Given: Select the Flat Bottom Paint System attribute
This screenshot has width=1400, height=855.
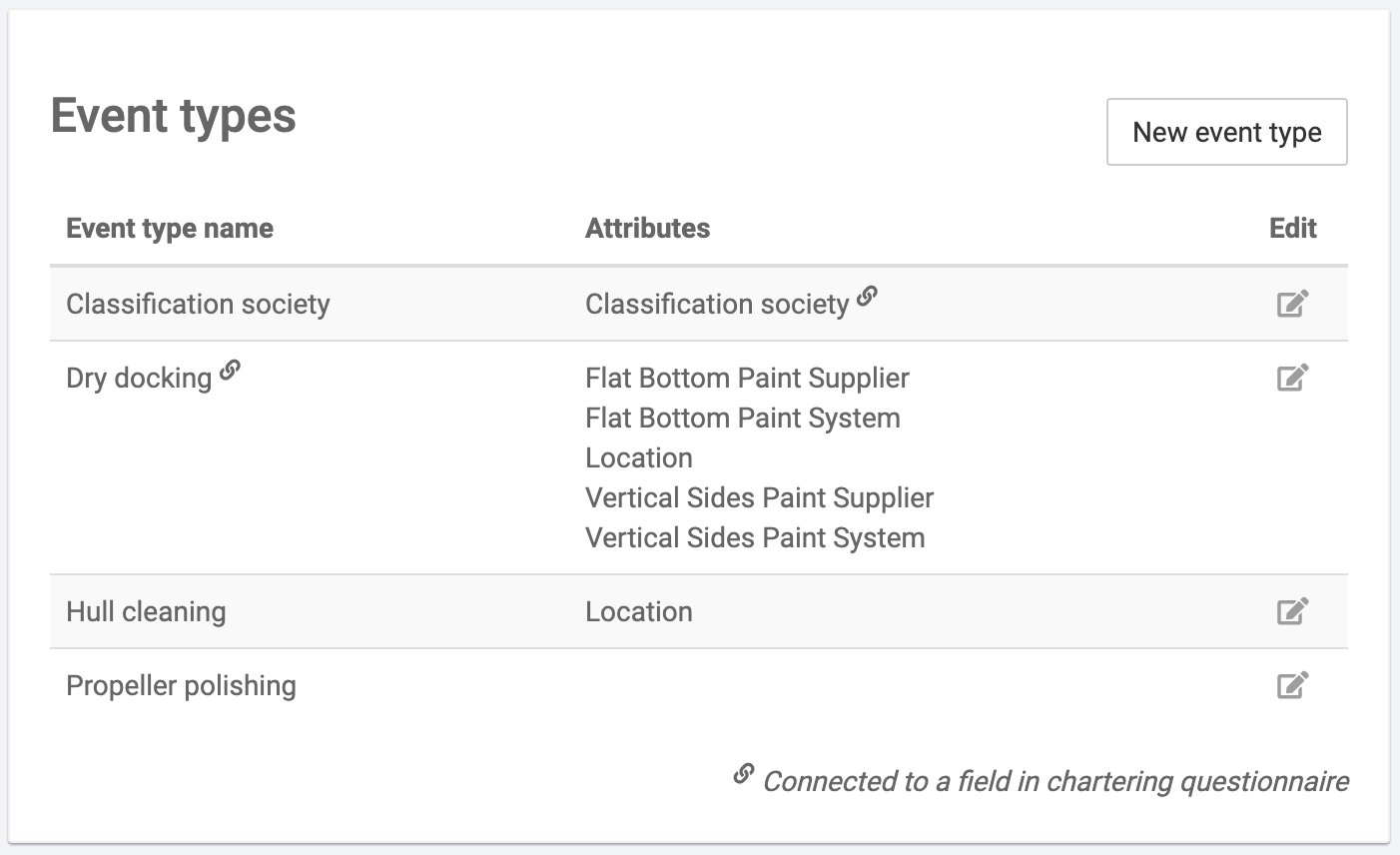Looking at the screenshot, I should [x=742, y=418].
